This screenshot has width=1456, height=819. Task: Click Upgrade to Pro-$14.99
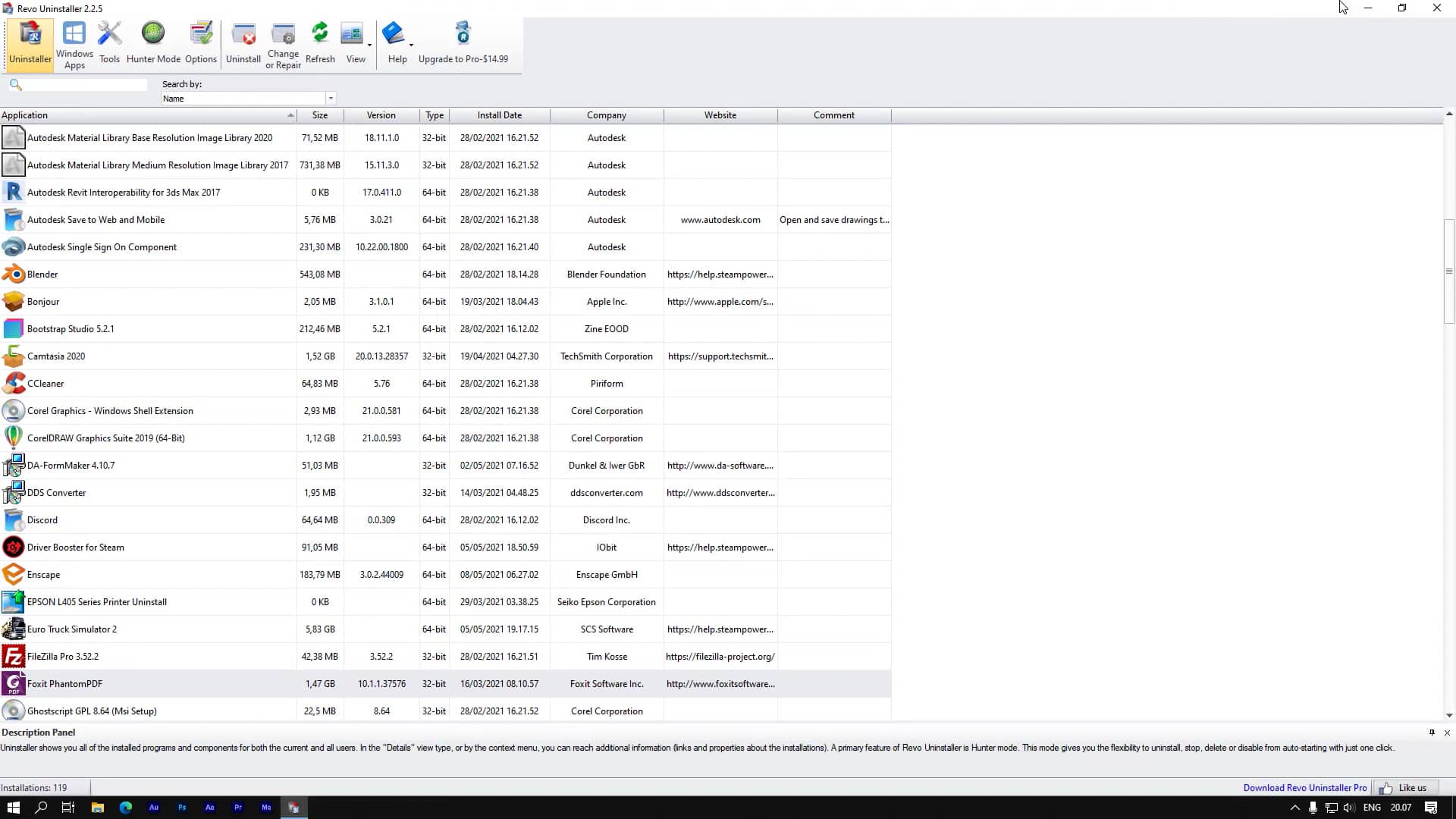[463, 43]
